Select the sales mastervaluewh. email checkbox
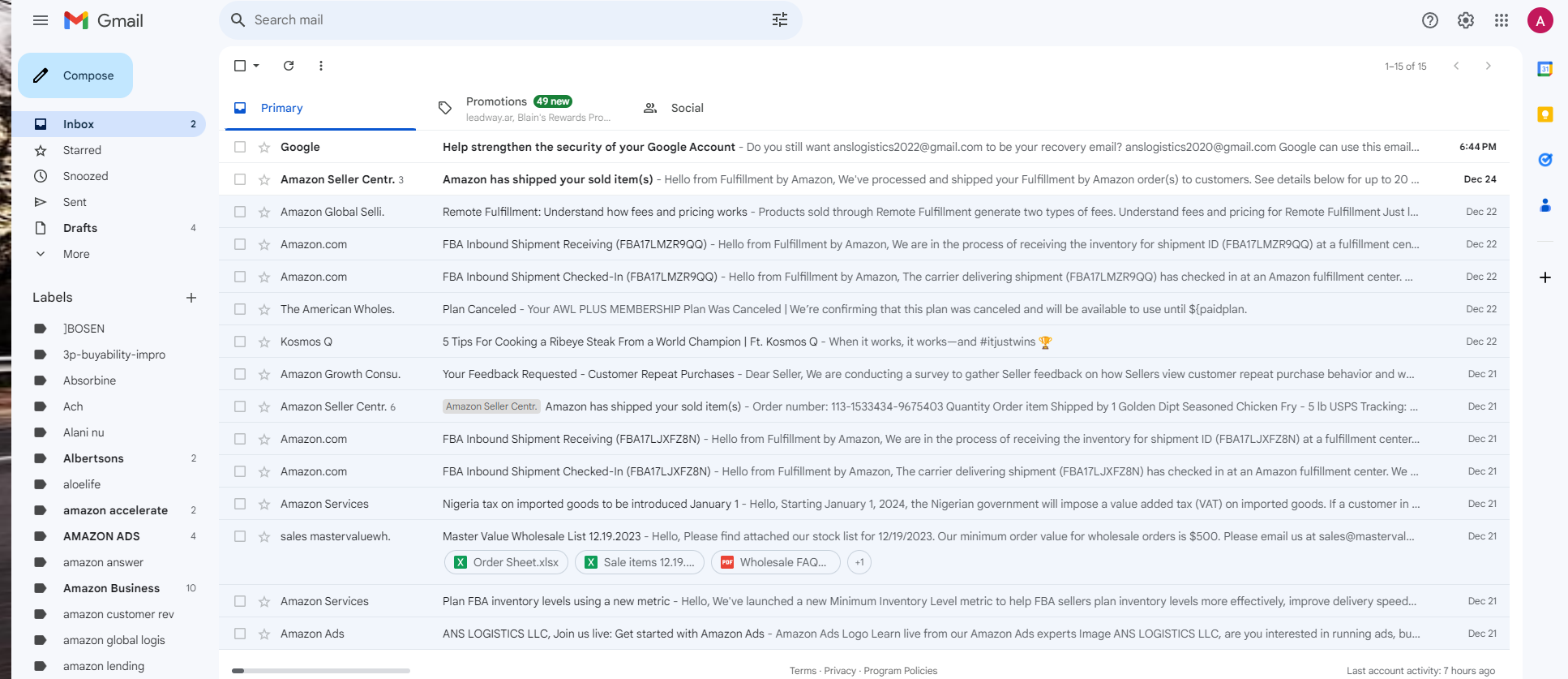The width and height of the screenshot is (1568, 679). (240, 536)
